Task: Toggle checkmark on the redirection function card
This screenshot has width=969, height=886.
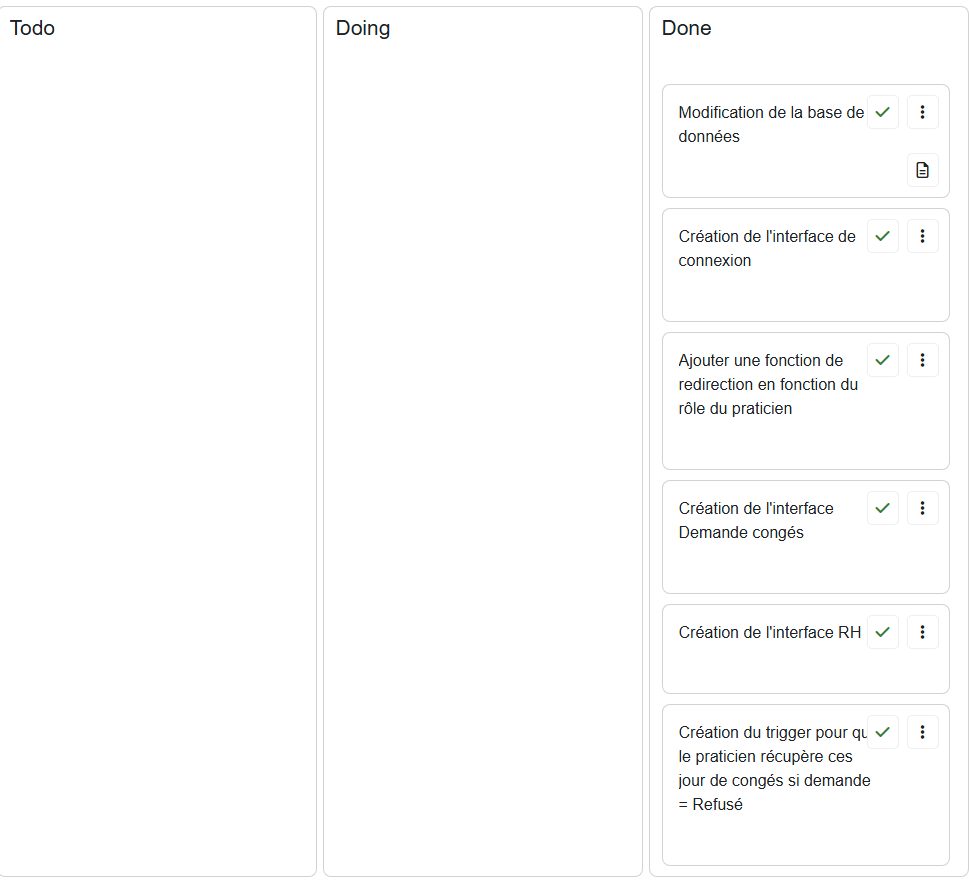Action: pyautogui.click(x=882, y=360)
